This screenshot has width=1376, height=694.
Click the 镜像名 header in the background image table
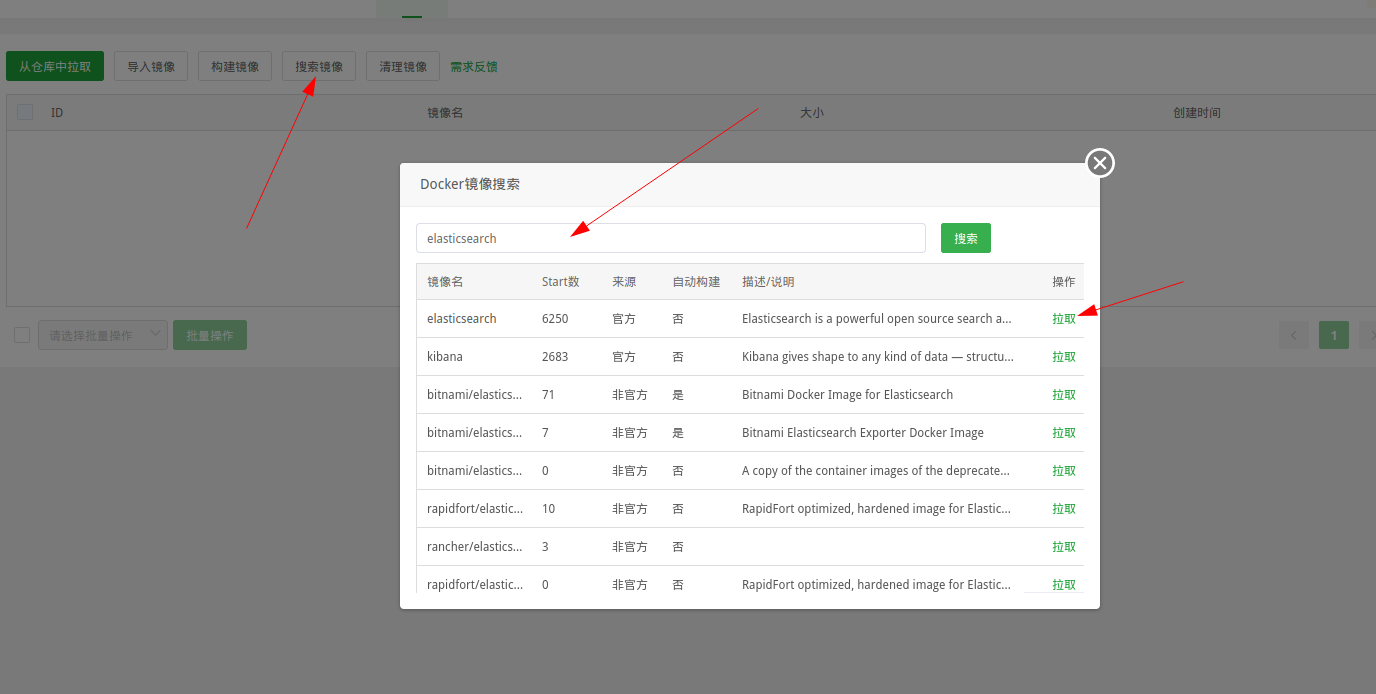[445, 113]
